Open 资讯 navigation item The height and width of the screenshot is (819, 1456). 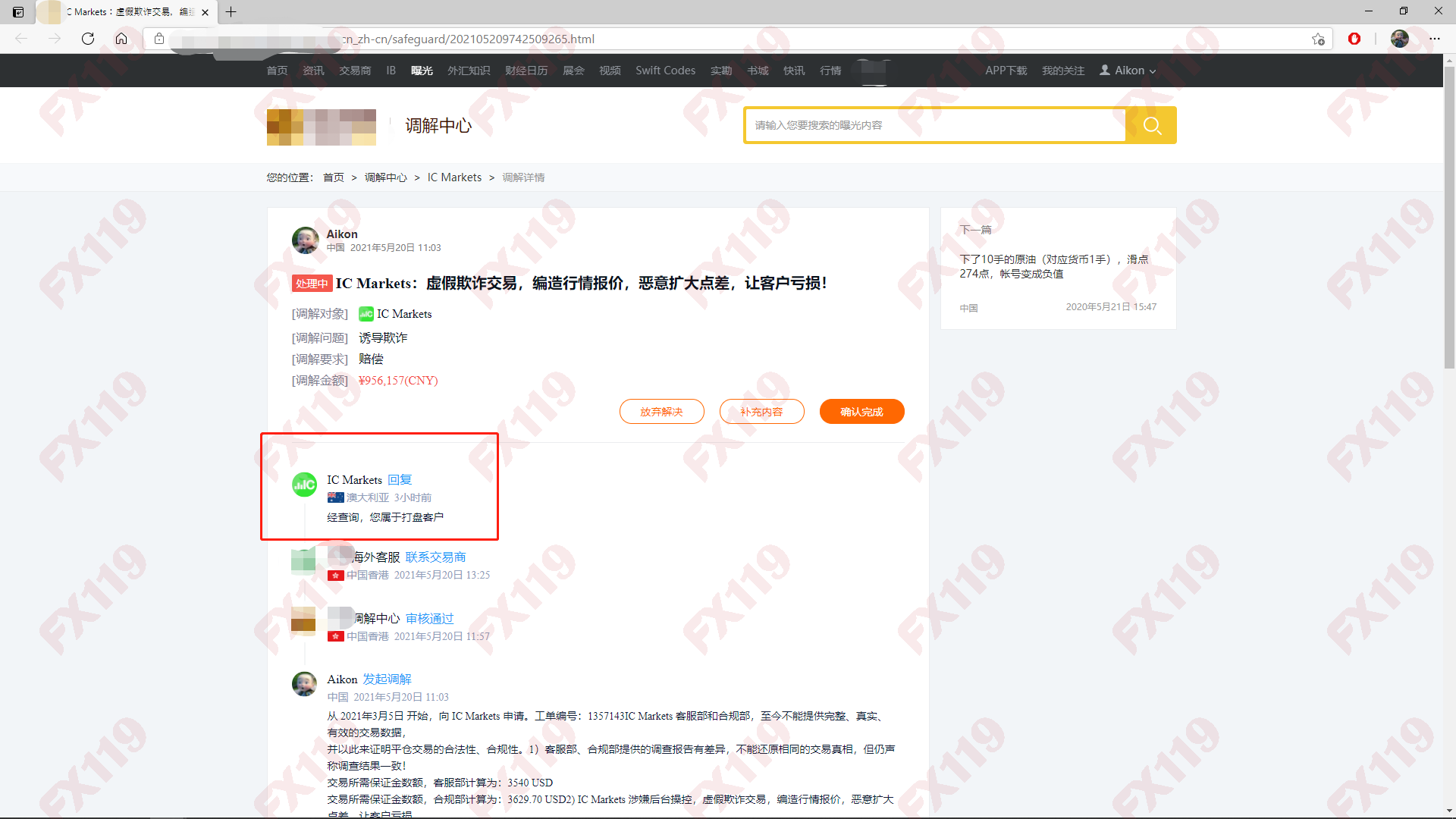[x=313, y=71]
